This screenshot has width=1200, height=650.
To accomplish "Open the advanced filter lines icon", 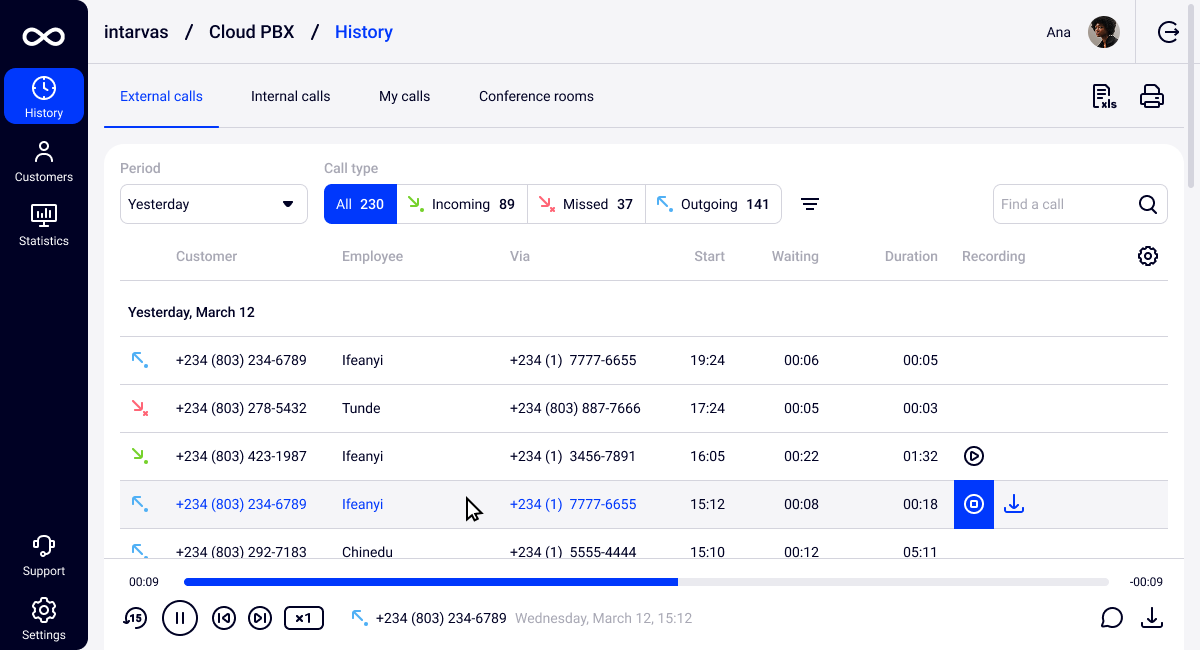I will coord(810,204).
